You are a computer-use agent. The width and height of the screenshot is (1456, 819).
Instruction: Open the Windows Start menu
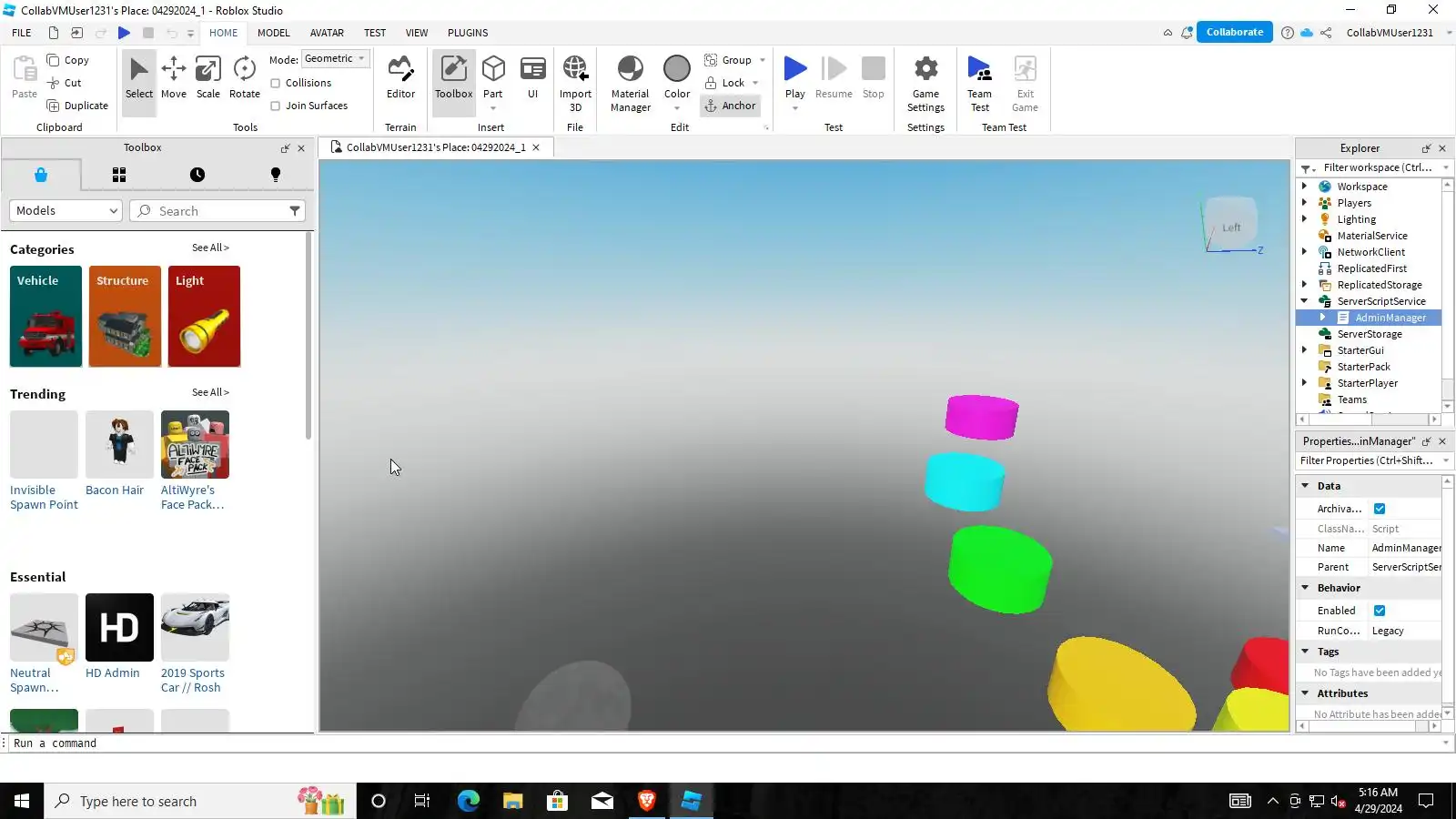[22, 801]
